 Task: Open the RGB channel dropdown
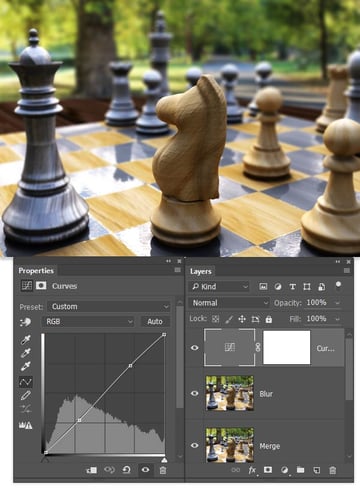coord(88,322)
